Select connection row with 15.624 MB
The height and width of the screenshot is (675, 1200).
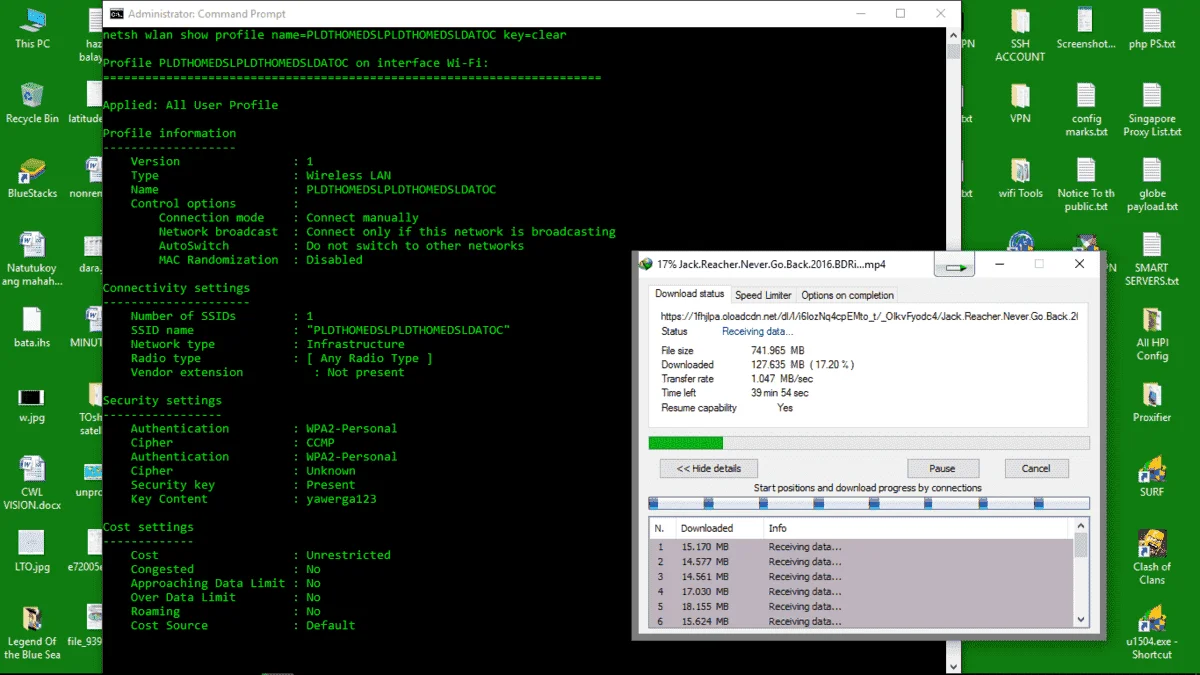[x=861, y=622]
